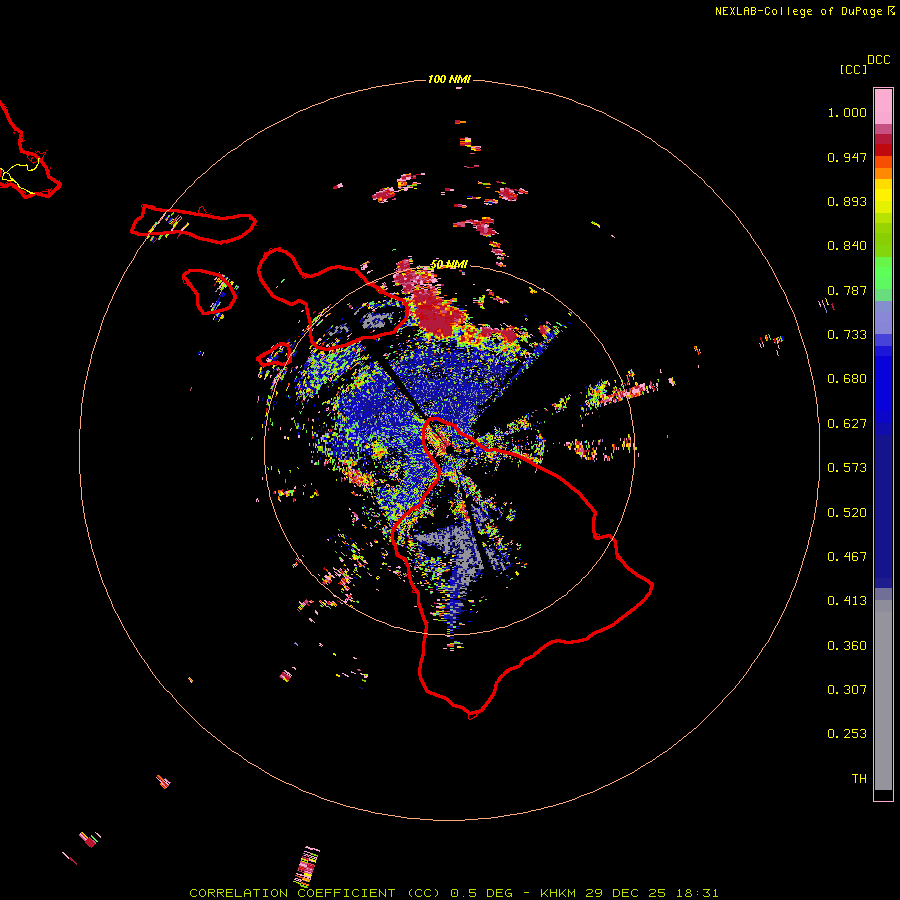Click the 0.467 color scale value

847,557
